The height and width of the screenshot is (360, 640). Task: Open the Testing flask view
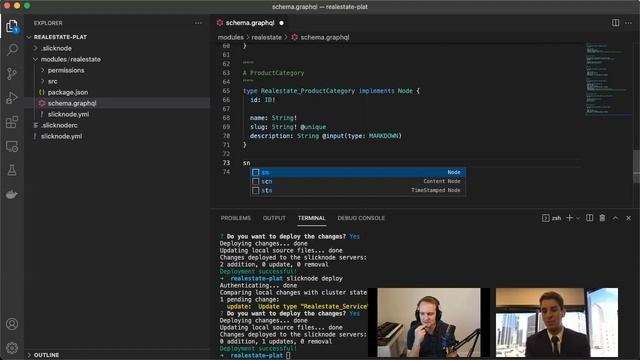coord(12,170)
